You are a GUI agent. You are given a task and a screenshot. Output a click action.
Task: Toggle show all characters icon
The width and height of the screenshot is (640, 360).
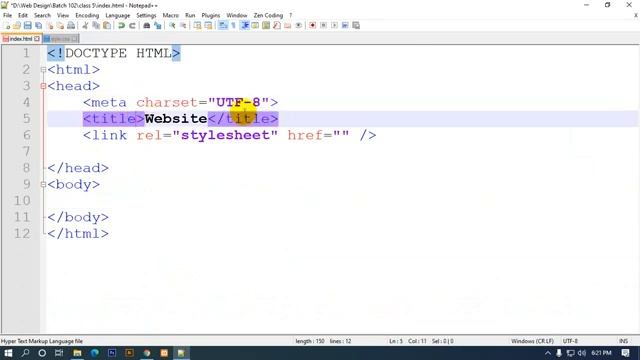pyautogui.click(x=233, y=25)
